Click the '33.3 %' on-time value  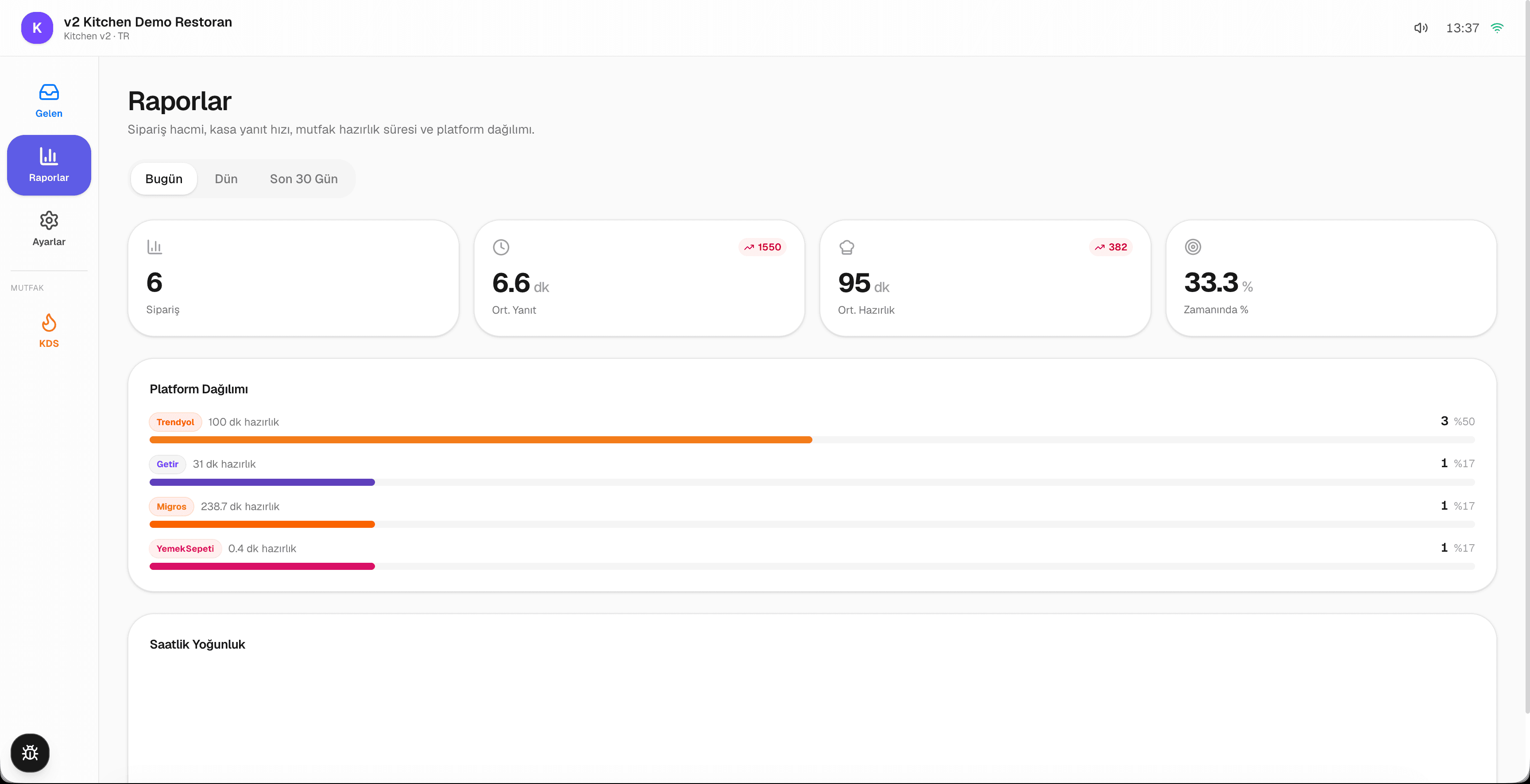(1218, 283)
